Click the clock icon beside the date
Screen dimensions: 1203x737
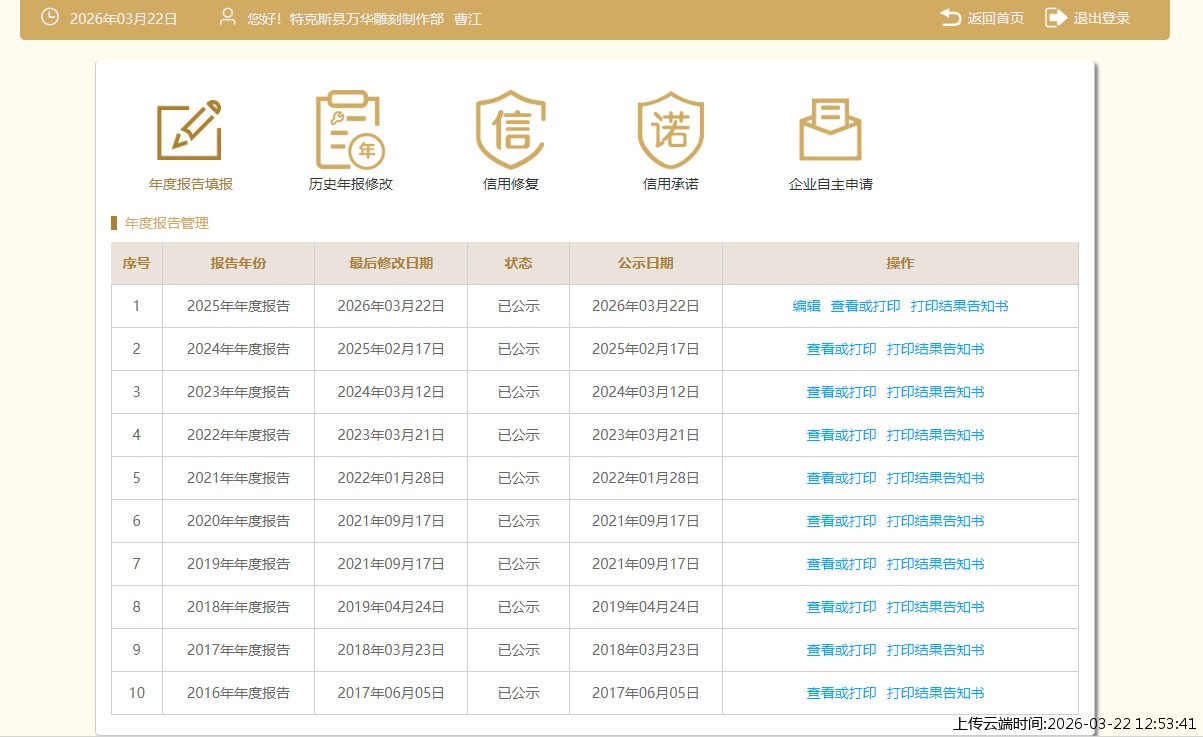pyautogui.click(x=49, y=18)
